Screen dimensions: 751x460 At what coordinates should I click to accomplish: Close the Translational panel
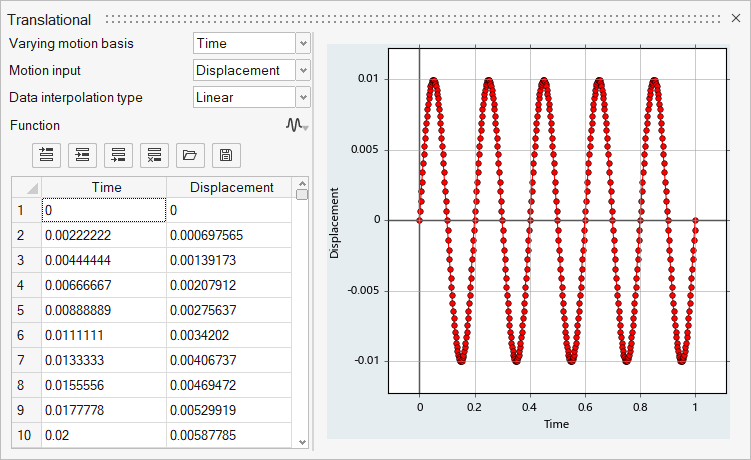click(x=736, y=19)
